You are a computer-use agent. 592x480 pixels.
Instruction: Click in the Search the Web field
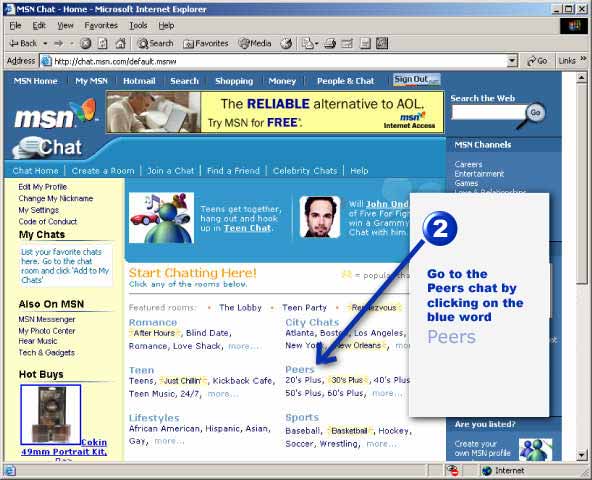coord(488,112)
